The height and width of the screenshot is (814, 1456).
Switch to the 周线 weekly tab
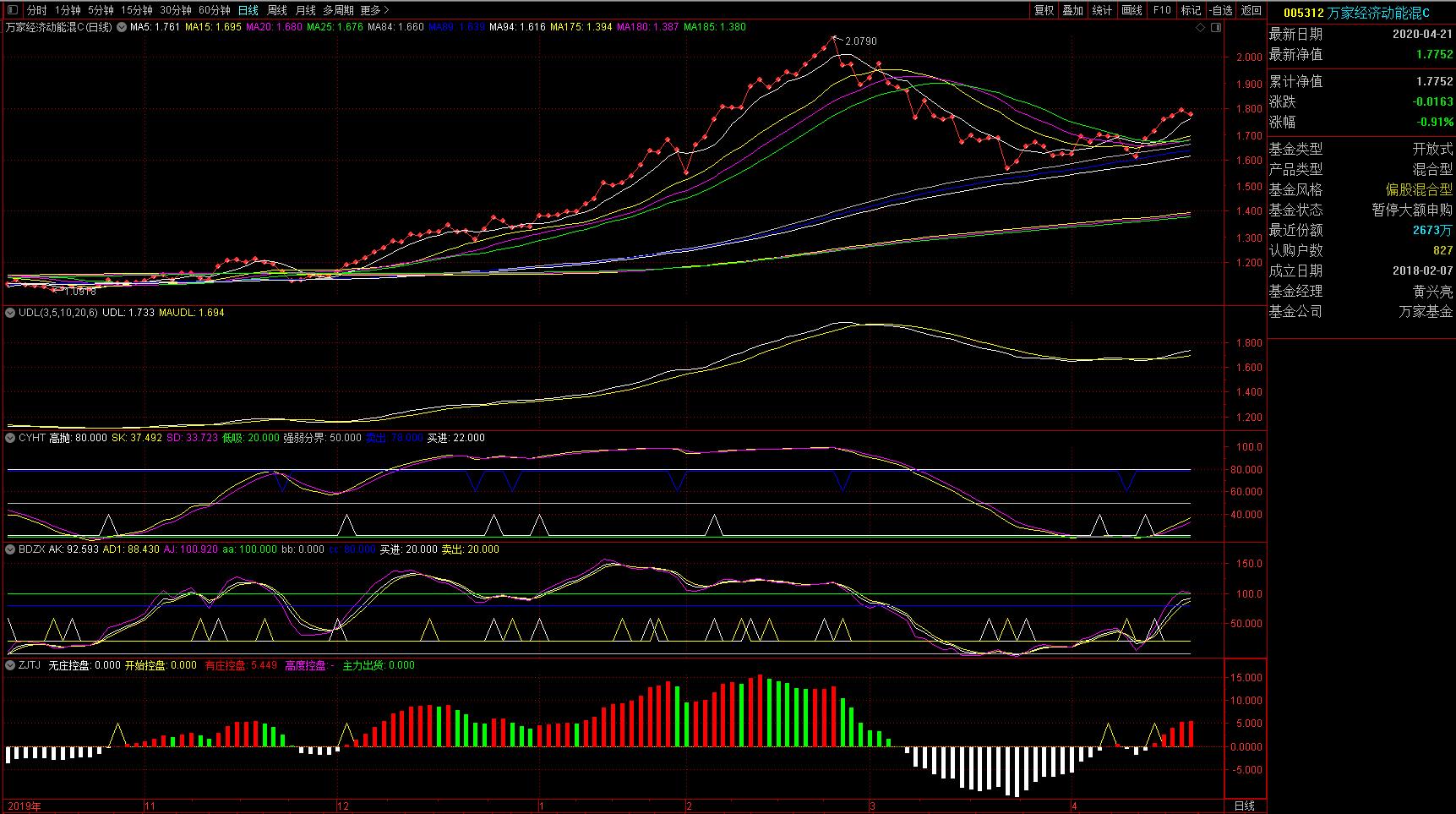click(277, 10)
